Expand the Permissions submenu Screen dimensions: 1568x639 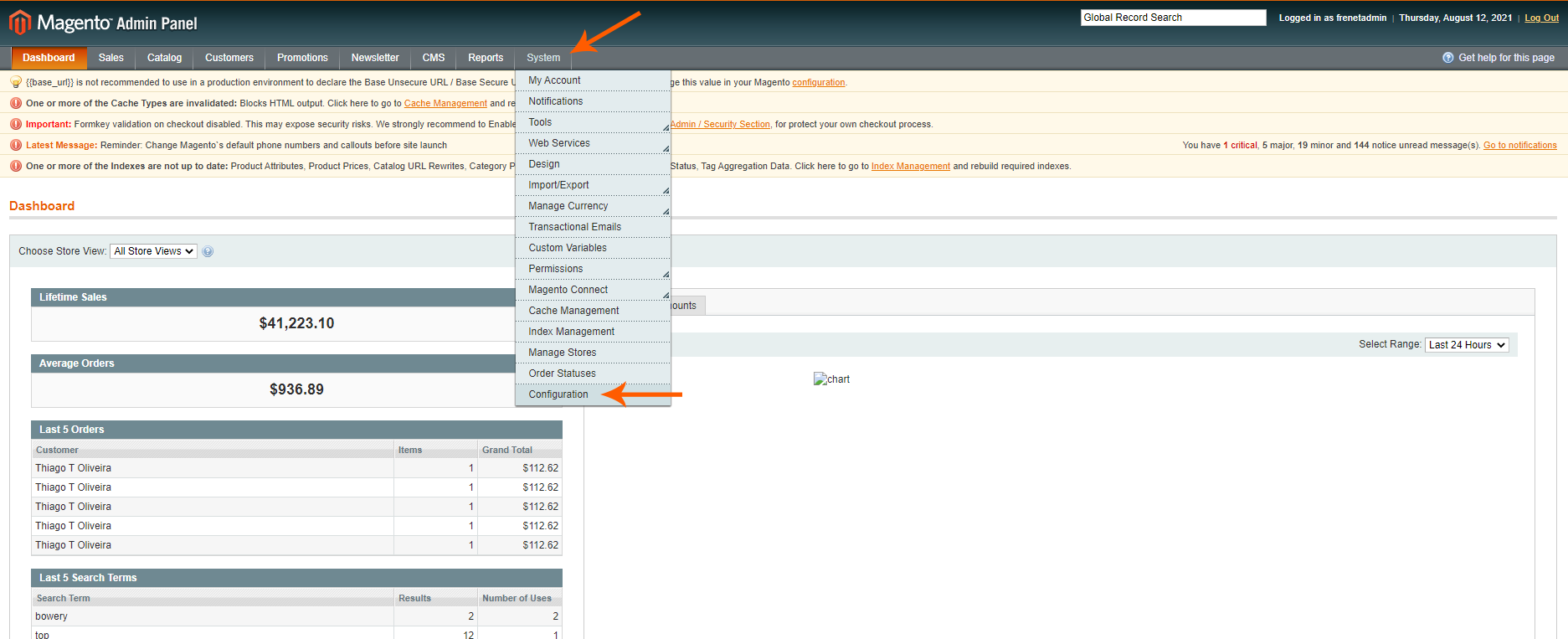[593, 269]
